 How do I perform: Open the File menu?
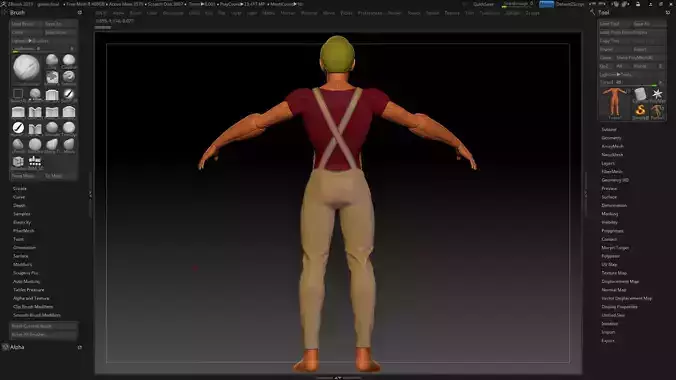[221, 13]
